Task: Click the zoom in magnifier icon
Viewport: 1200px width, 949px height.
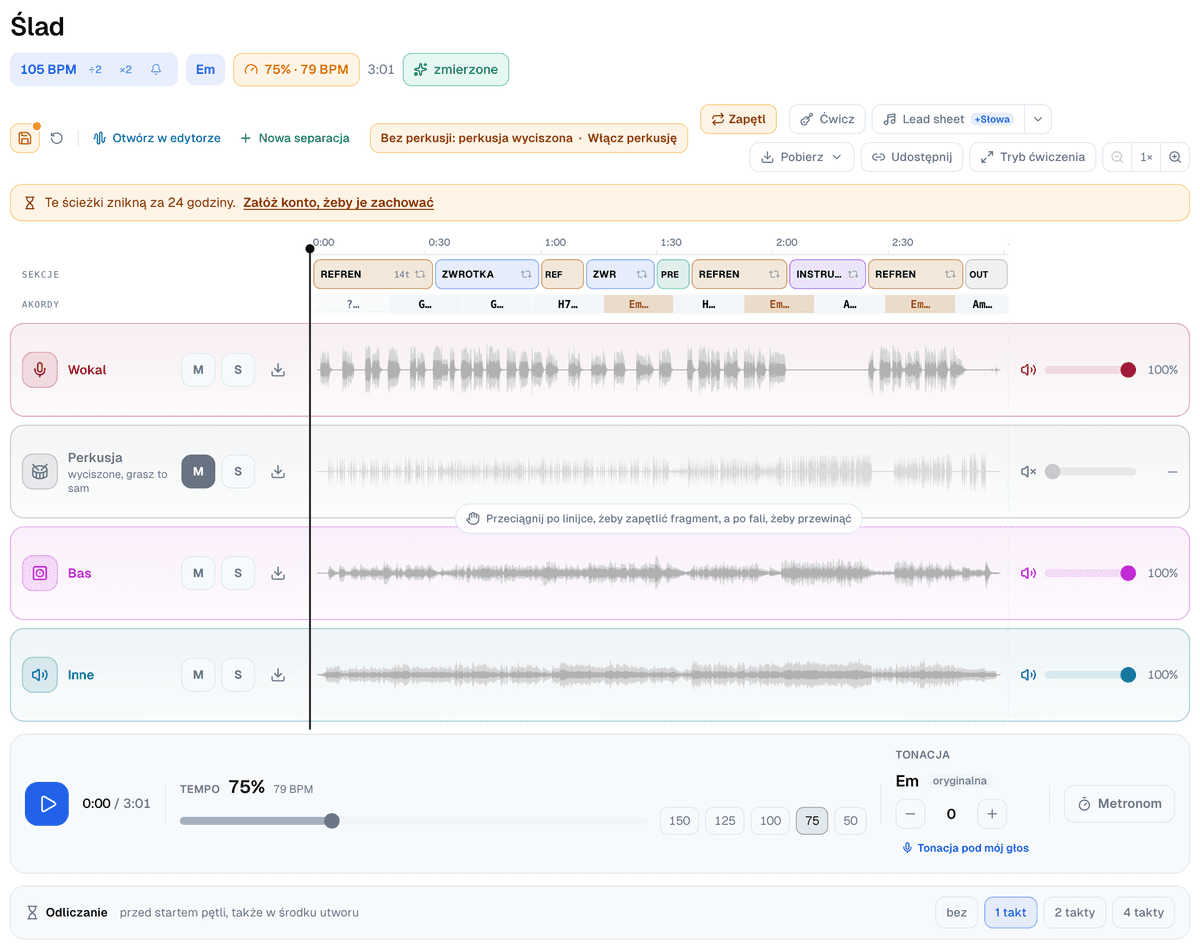Action: [x=1175, y=157]
